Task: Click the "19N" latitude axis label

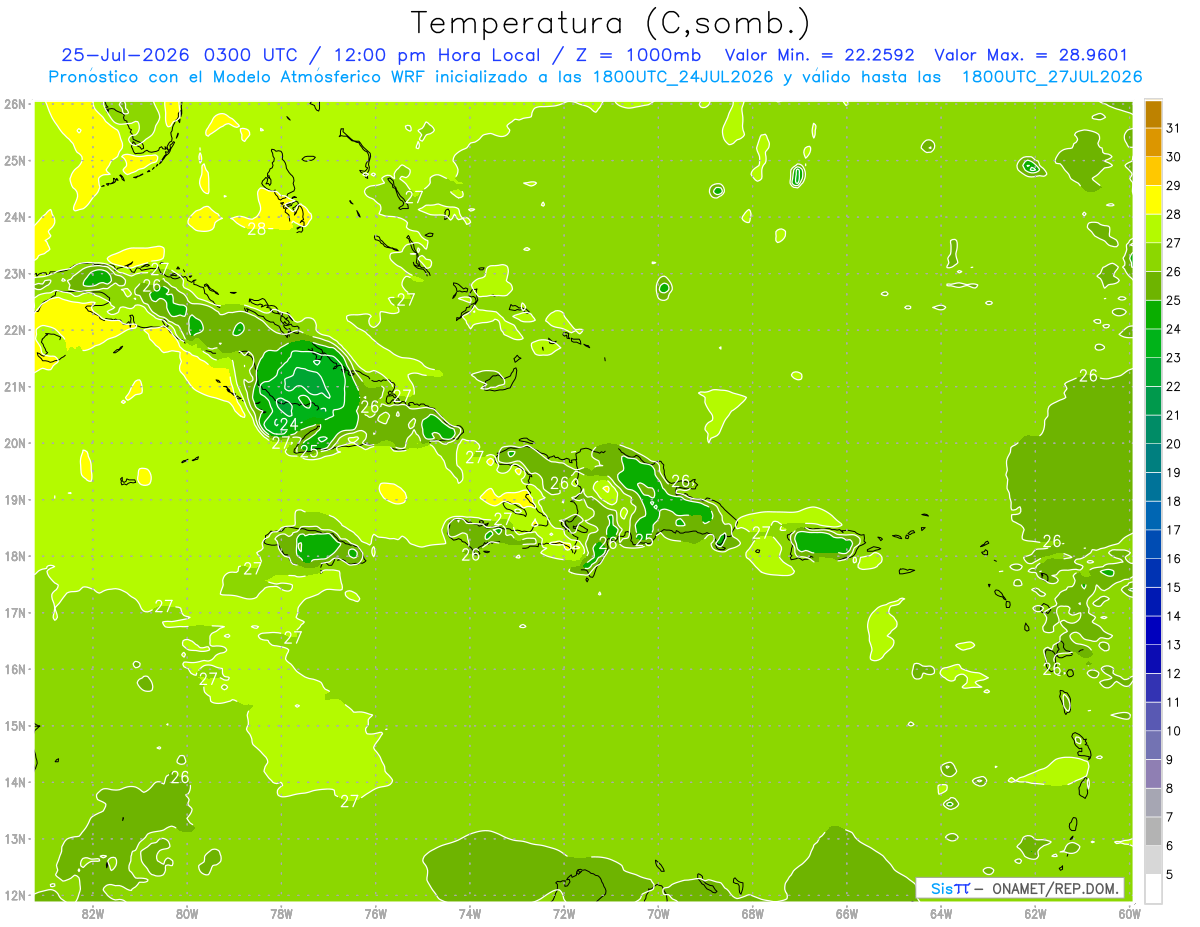Action: pos(14,499)
